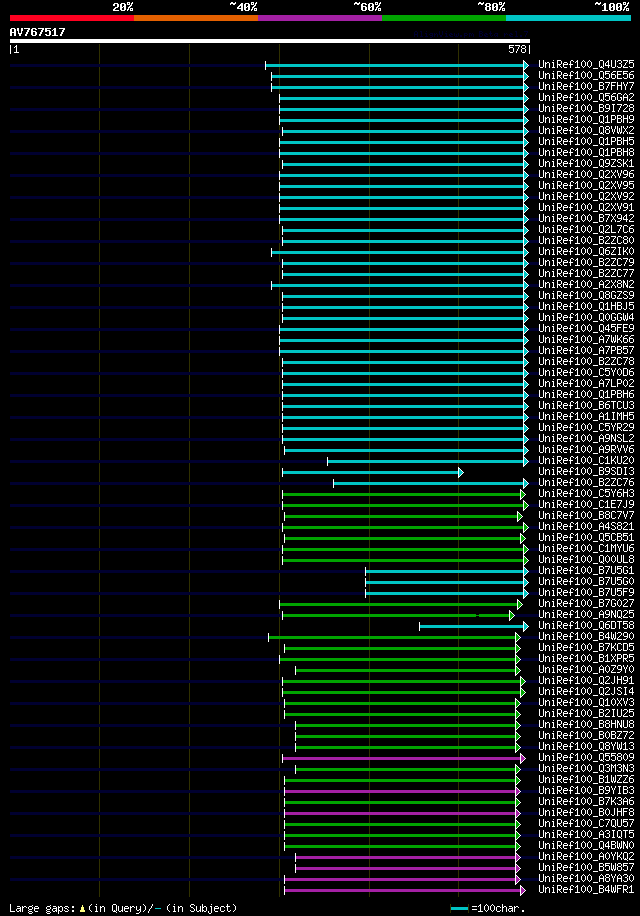Click the UniRef100_Q2XV96 label
This screenshot has height=916, width=640.
pos(586,175)
